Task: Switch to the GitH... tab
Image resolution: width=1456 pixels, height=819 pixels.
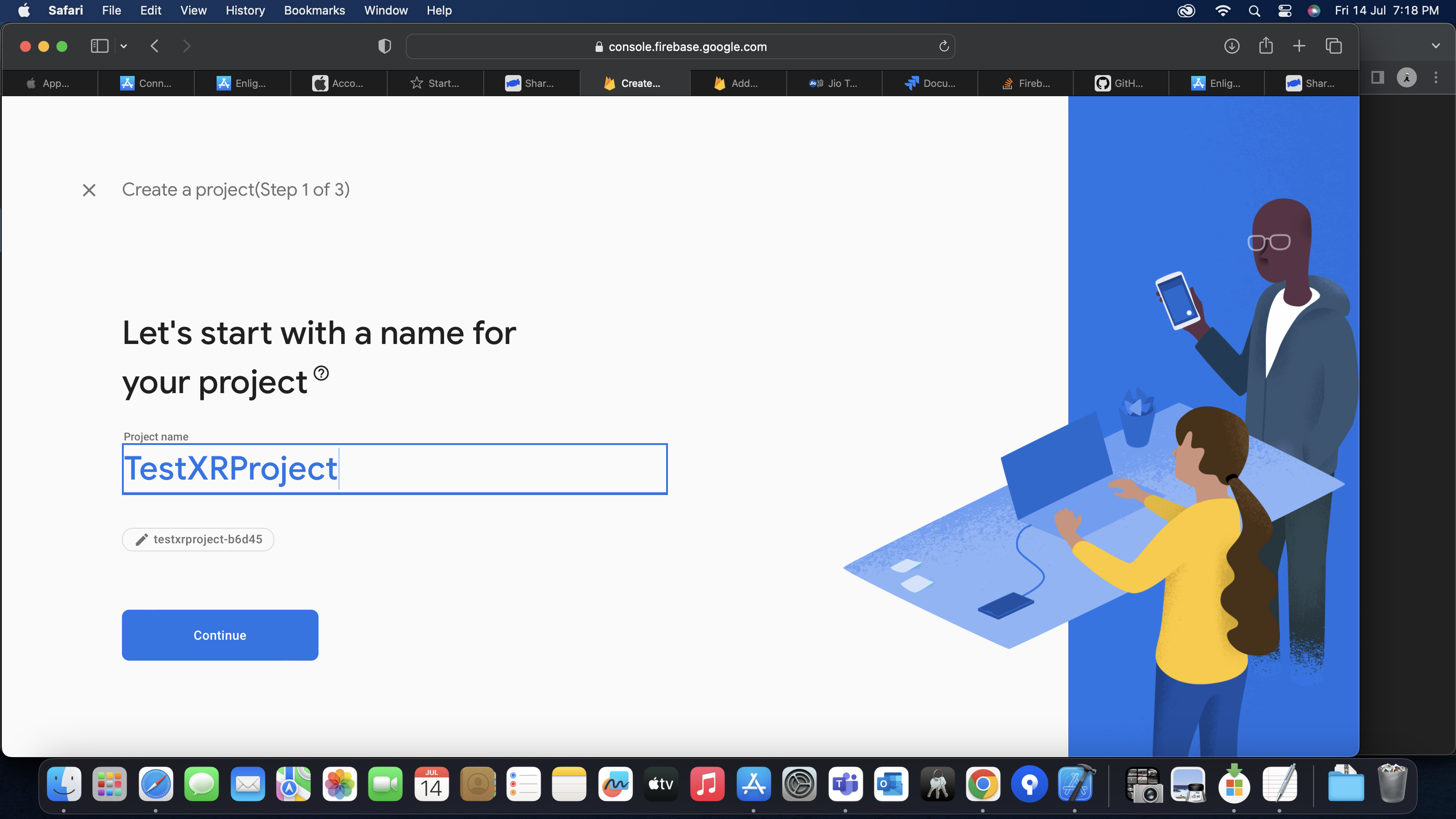Action: [1120, 83]
